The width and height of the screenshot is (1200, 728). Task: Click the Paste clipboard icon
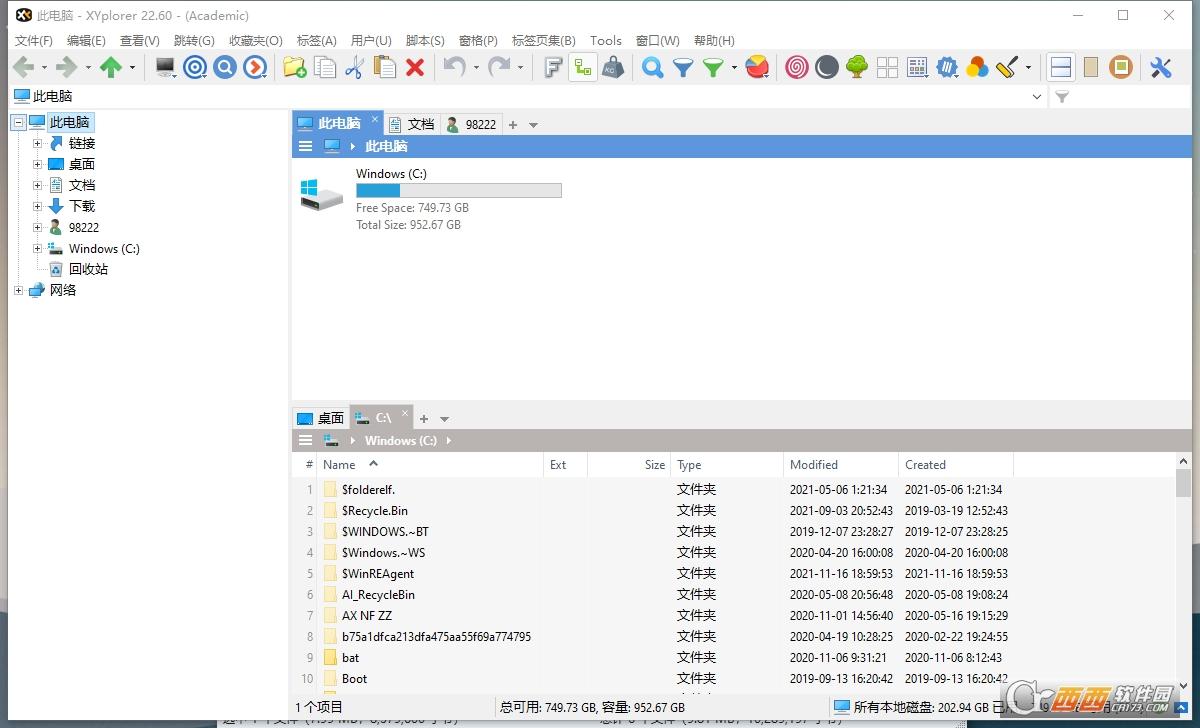[x=385, y=67]
